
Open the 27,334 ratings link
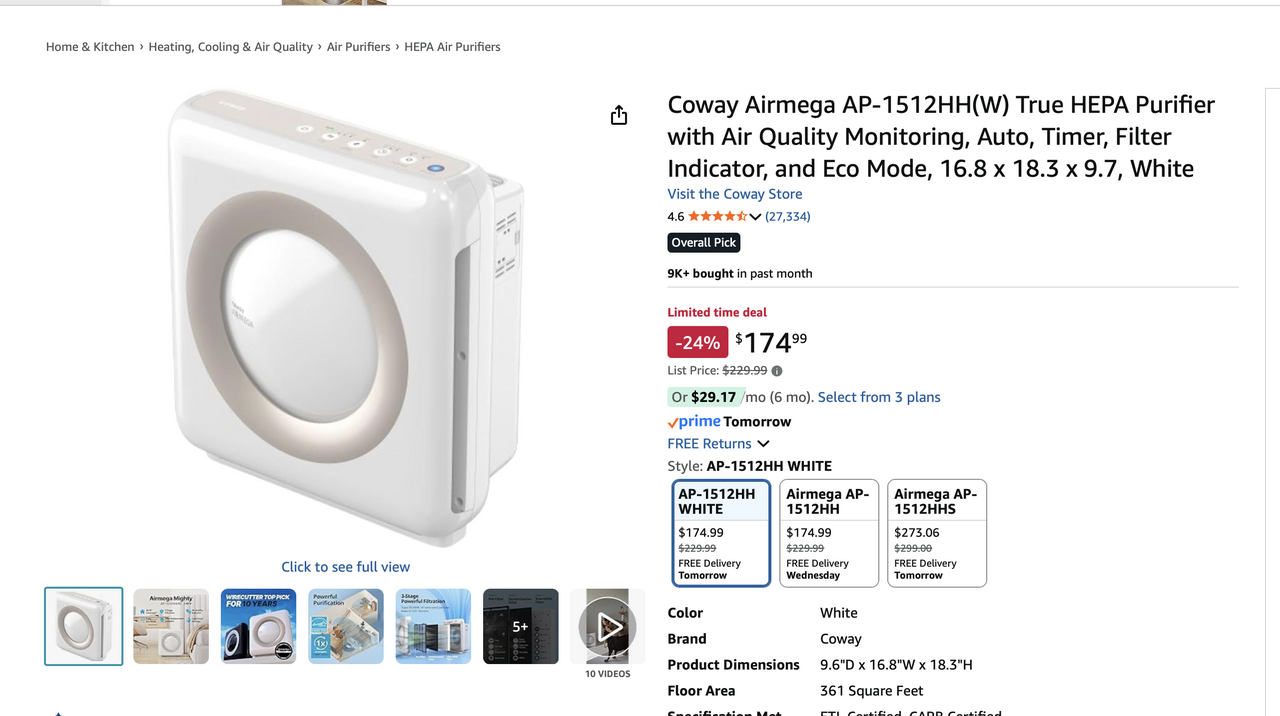788,217
